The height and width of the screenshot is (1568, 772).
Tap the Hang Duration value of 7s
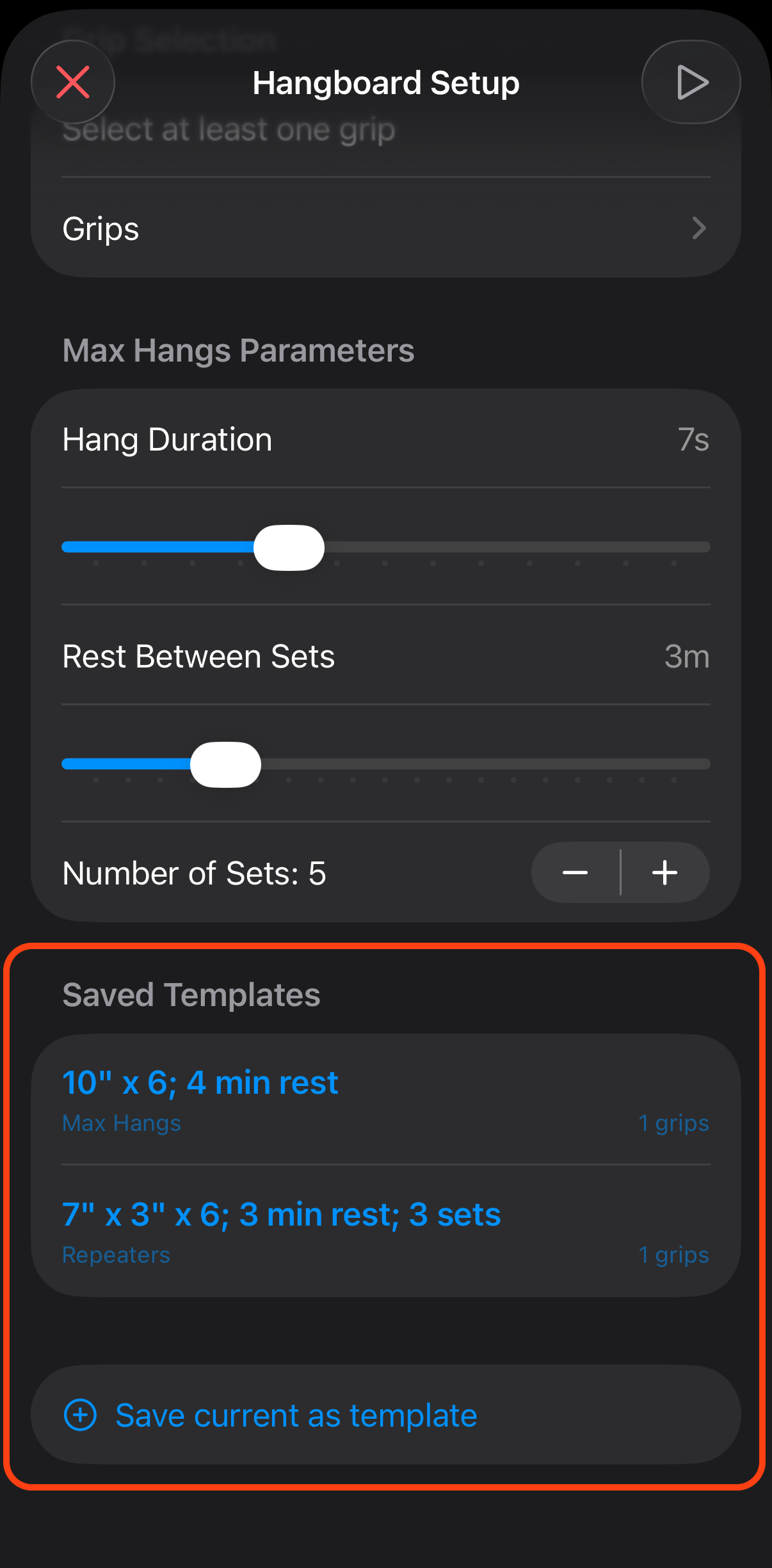pos(694,440)
